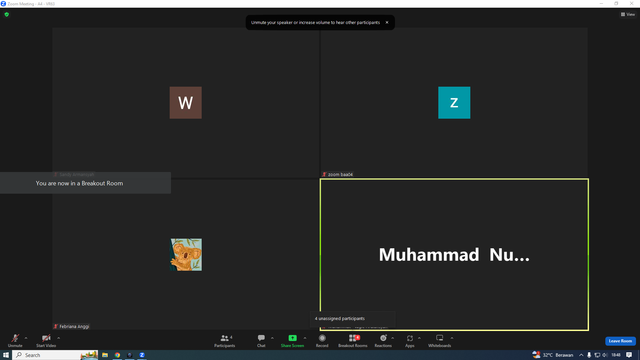This screenshot has width=640, height=360.
Task: Open video options arrow next to Start Video
Action: (x=58, y=338)
